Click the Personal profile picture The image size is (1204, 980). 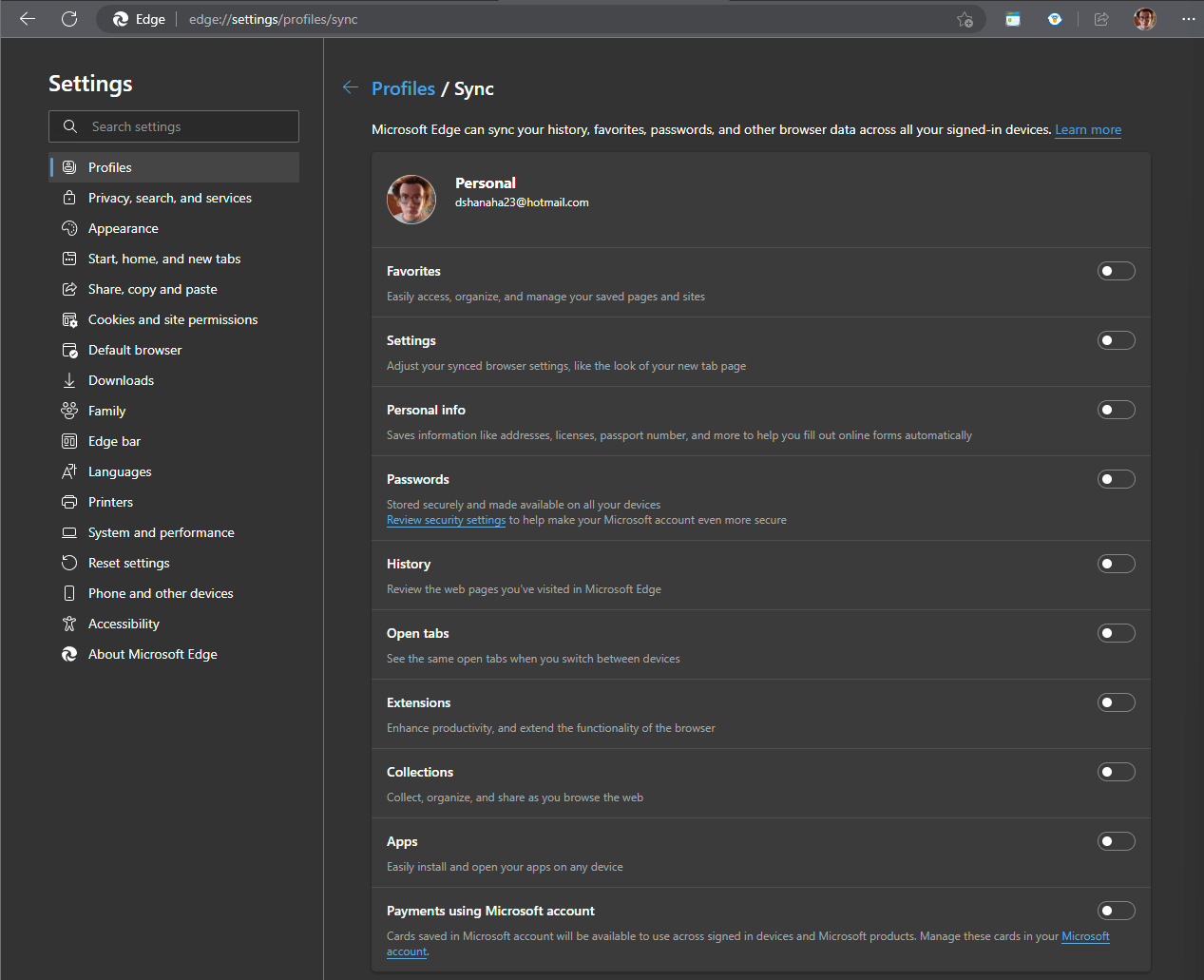(x=411, y=200)
